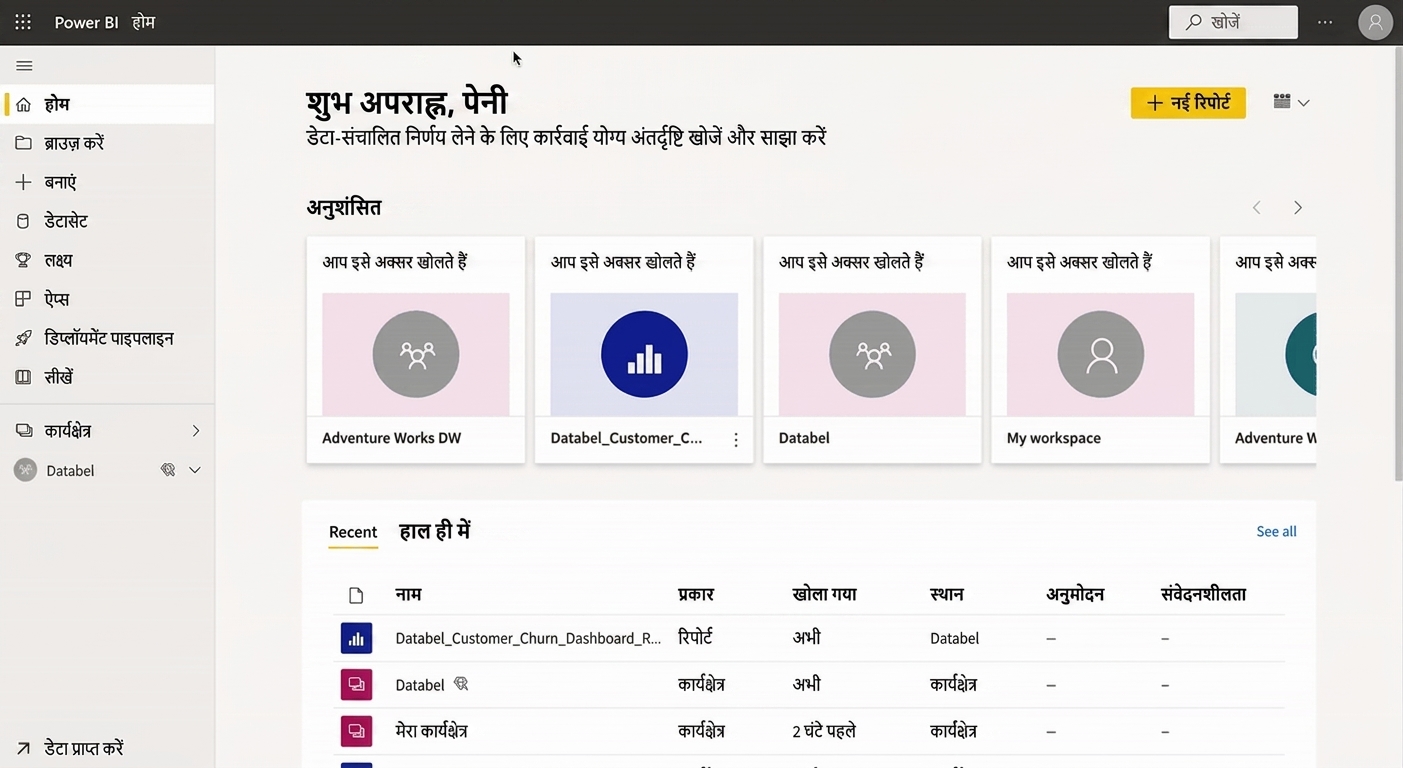Click the ब्राउज़ करें folder icon
This screenshot has height=768, width=1403.
click(x=24, y=143)
